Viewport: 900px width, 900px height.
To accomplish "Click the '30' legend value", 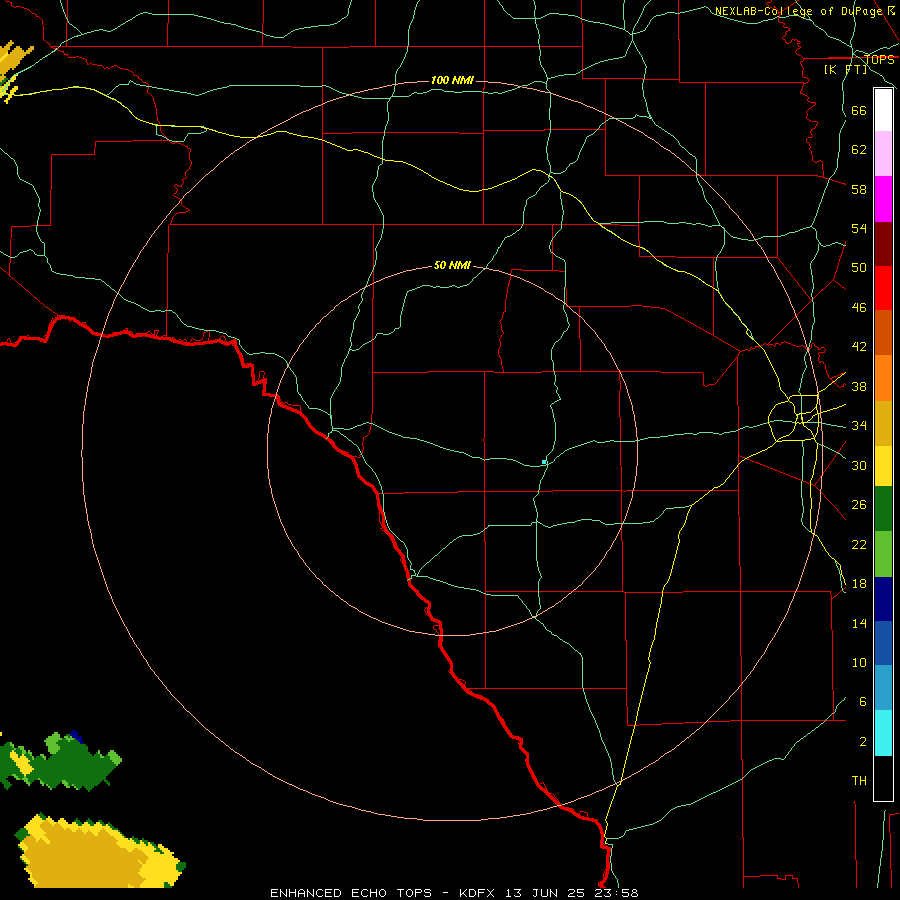I will (x=859, y=465).
